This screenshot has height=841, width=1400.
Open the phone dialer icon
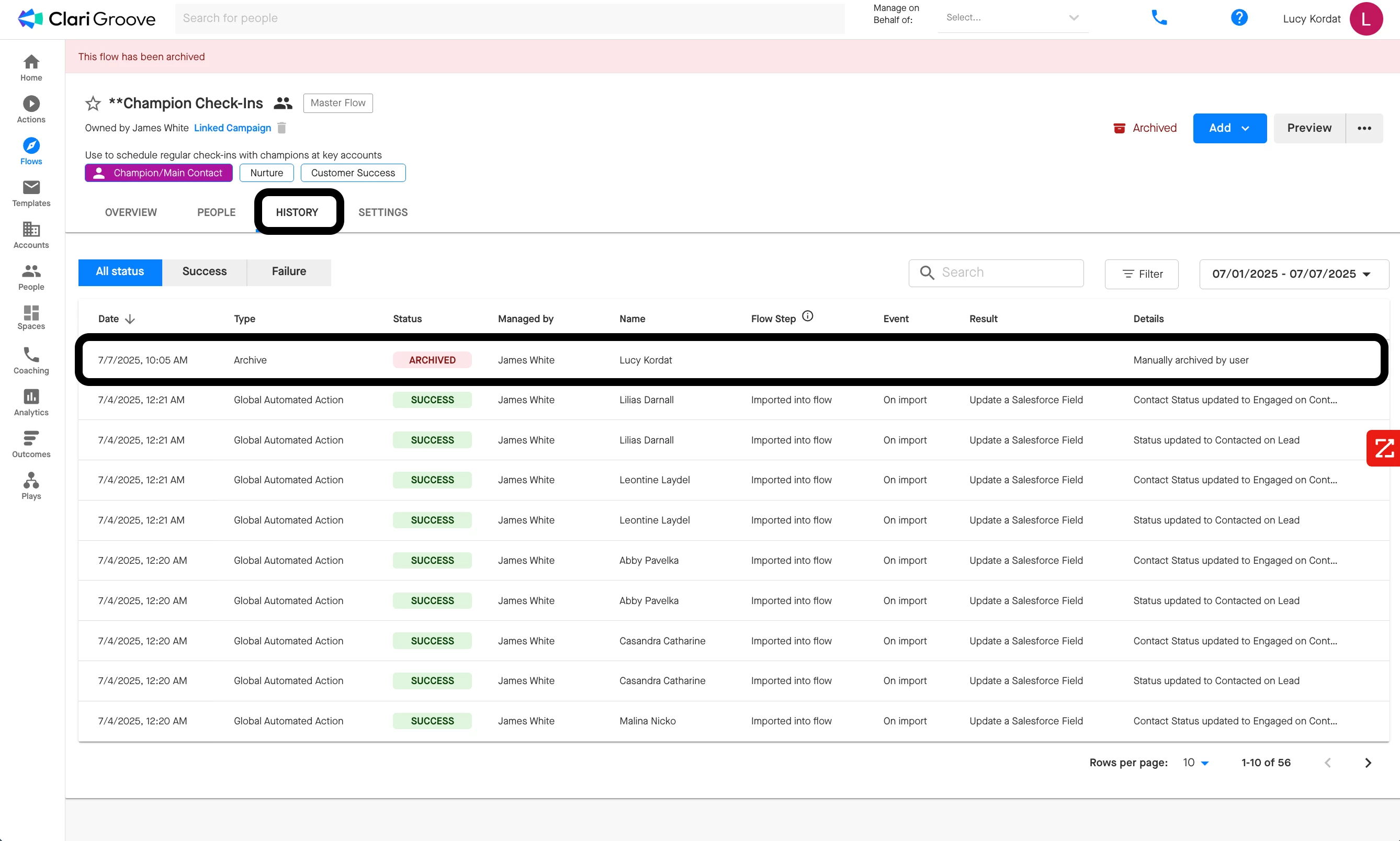tap(1159, 18)
